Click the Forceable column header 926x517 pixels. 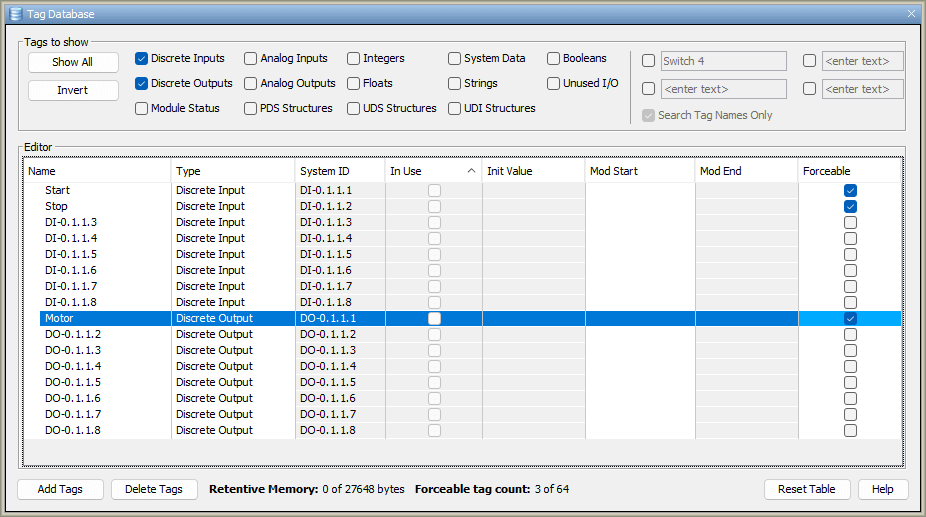848,171
